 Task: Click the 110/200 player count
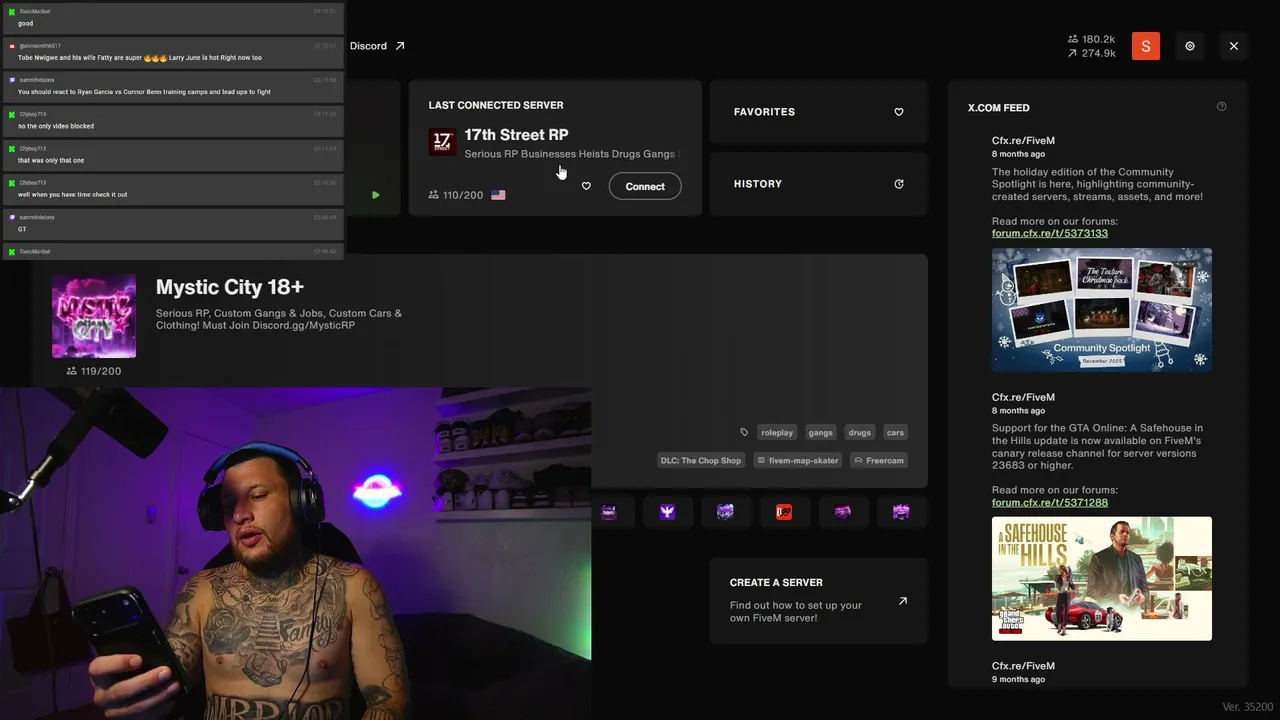pyautogui.click(x=463, y=195)
